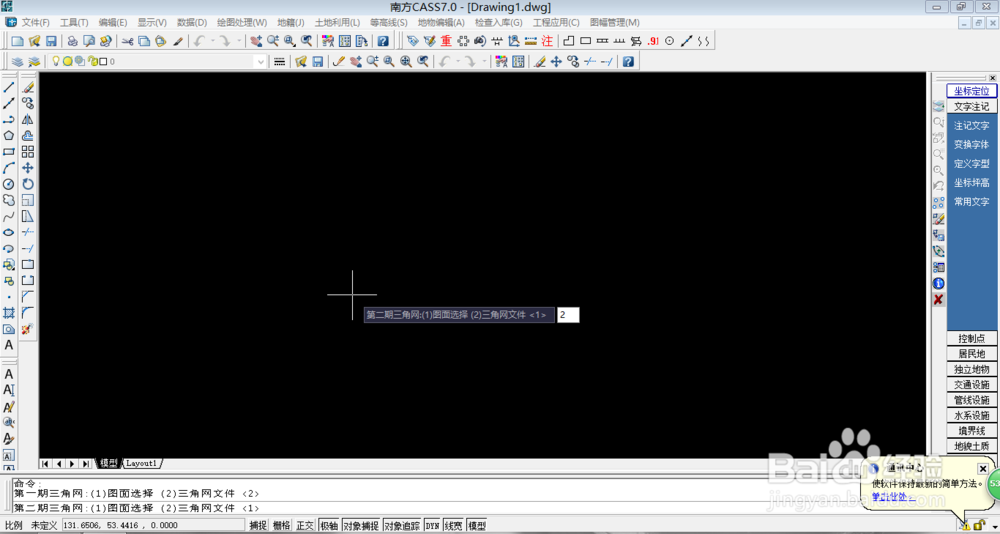Switch to the Layout1 tab
The image size is (1000, 534).
click(x=142, y=463)
